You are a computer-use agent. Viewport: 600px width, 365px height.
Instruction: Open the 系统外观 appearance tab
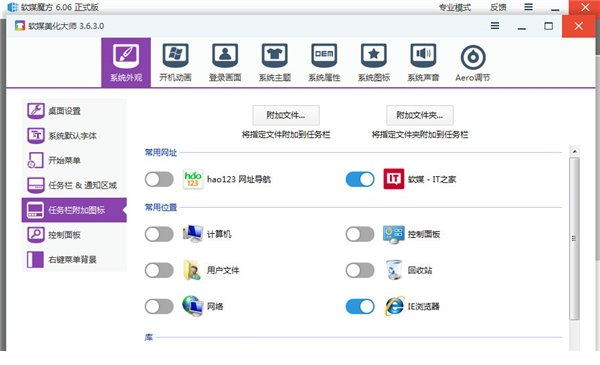(x=126, y=63)
